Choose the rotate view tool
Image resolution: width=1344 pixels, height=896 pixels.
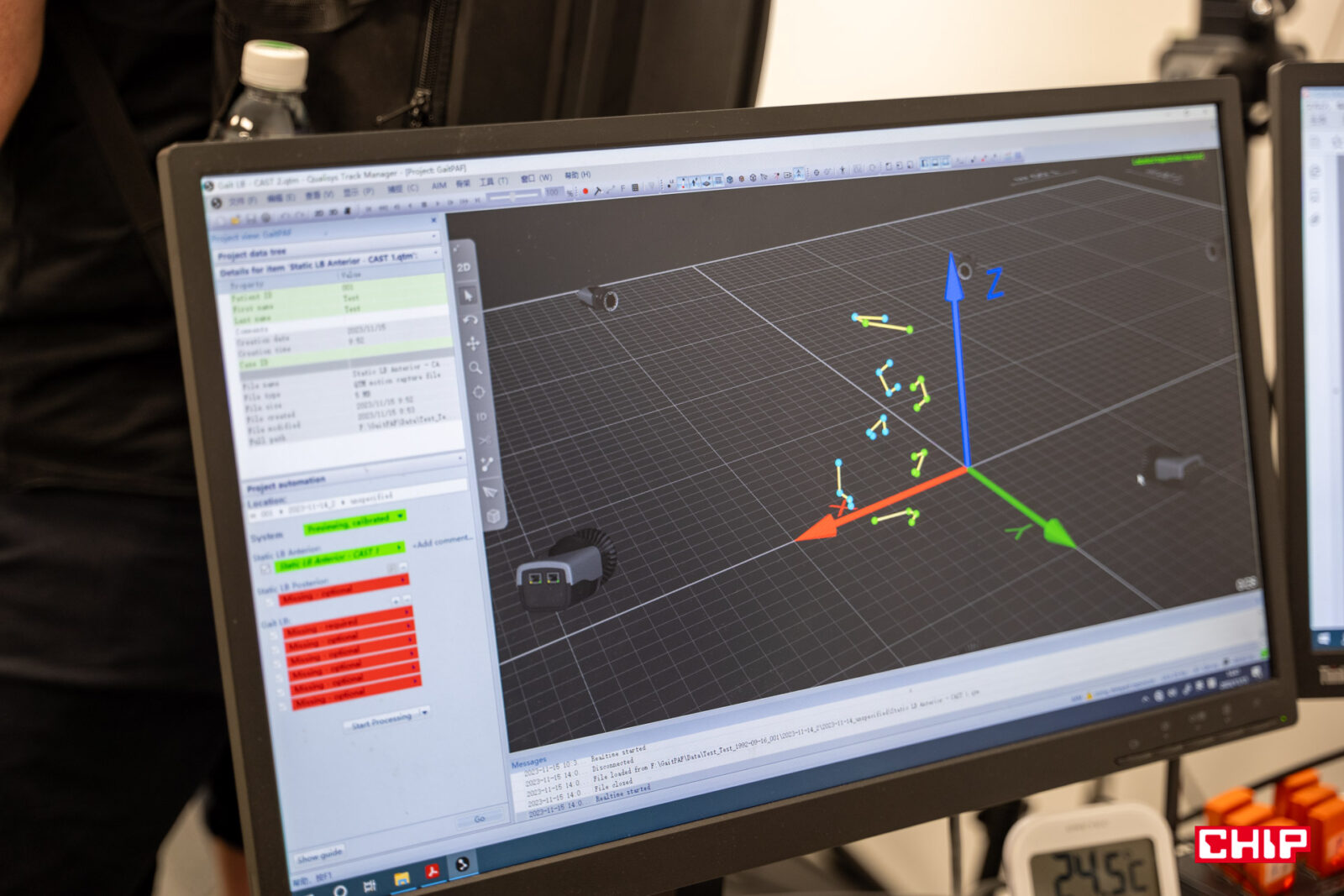click(x=470, y=319)
